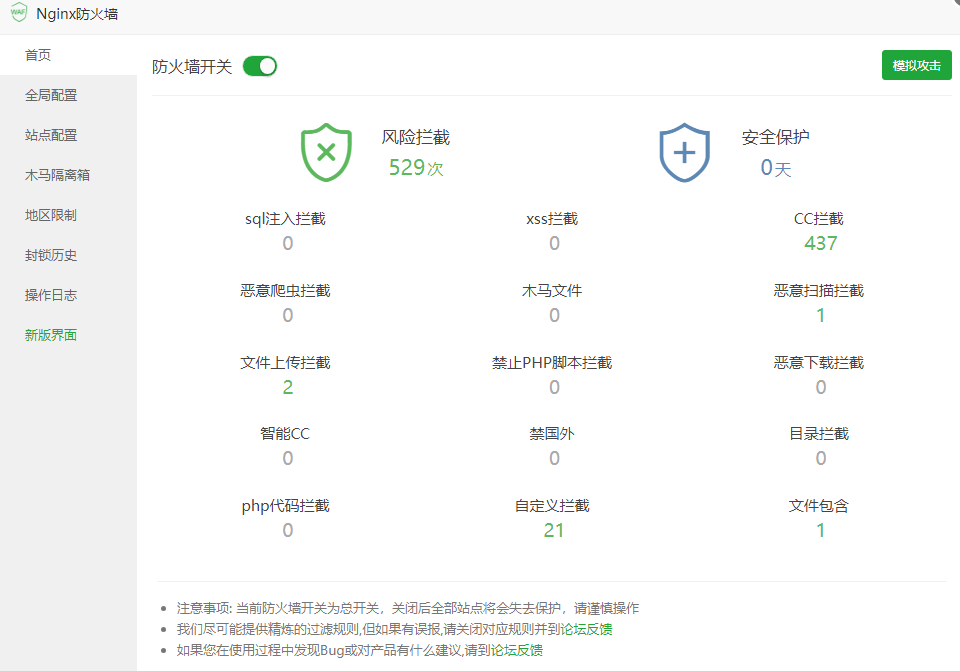Click the 文件上传拦截 label
960x671 pixels.
tap(285, 363)
